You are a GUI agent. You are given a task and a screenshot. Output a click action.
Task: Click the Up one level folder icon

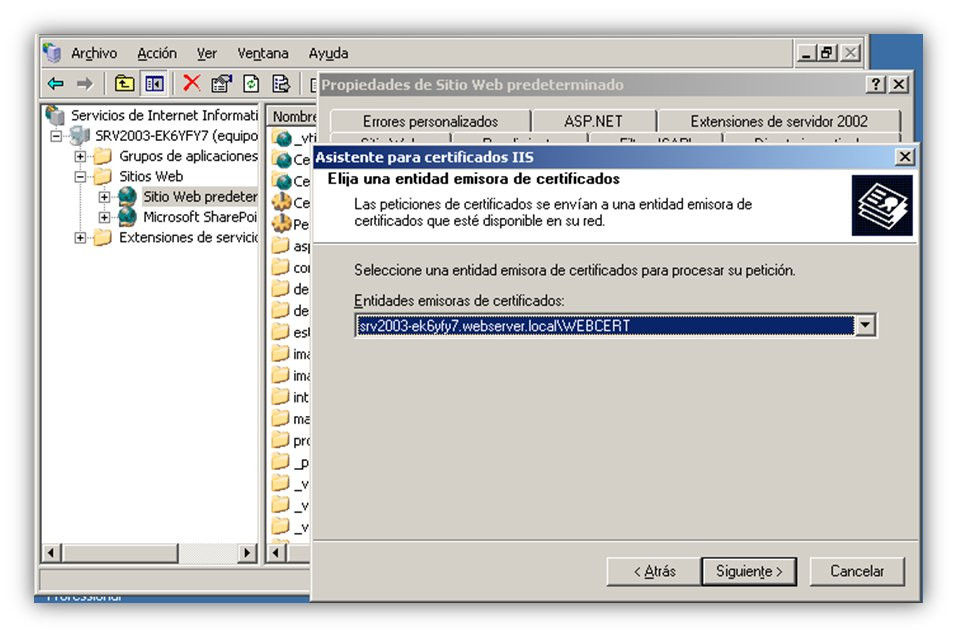[125, 83]
